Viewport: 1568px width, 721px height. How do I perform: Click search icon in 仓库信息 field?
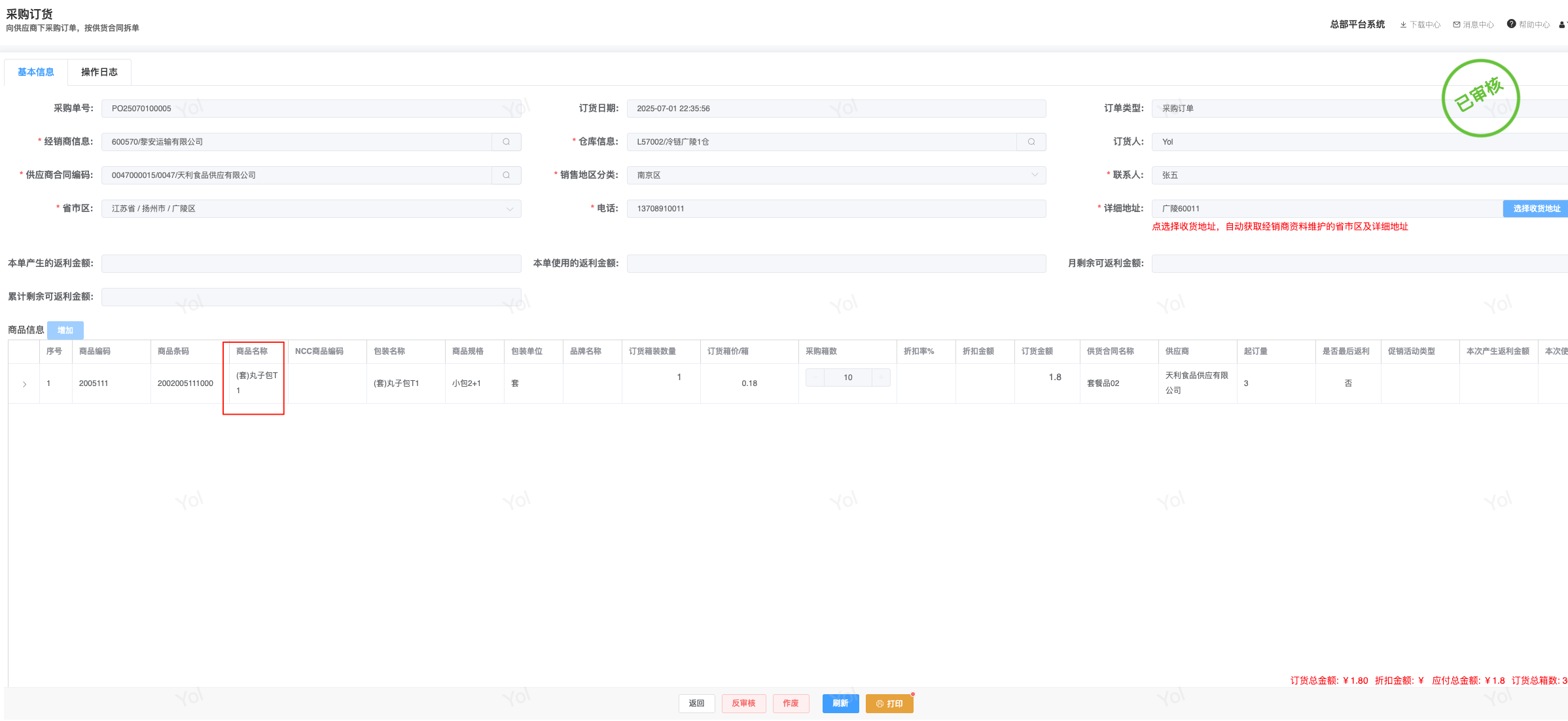pos(1031,142)
